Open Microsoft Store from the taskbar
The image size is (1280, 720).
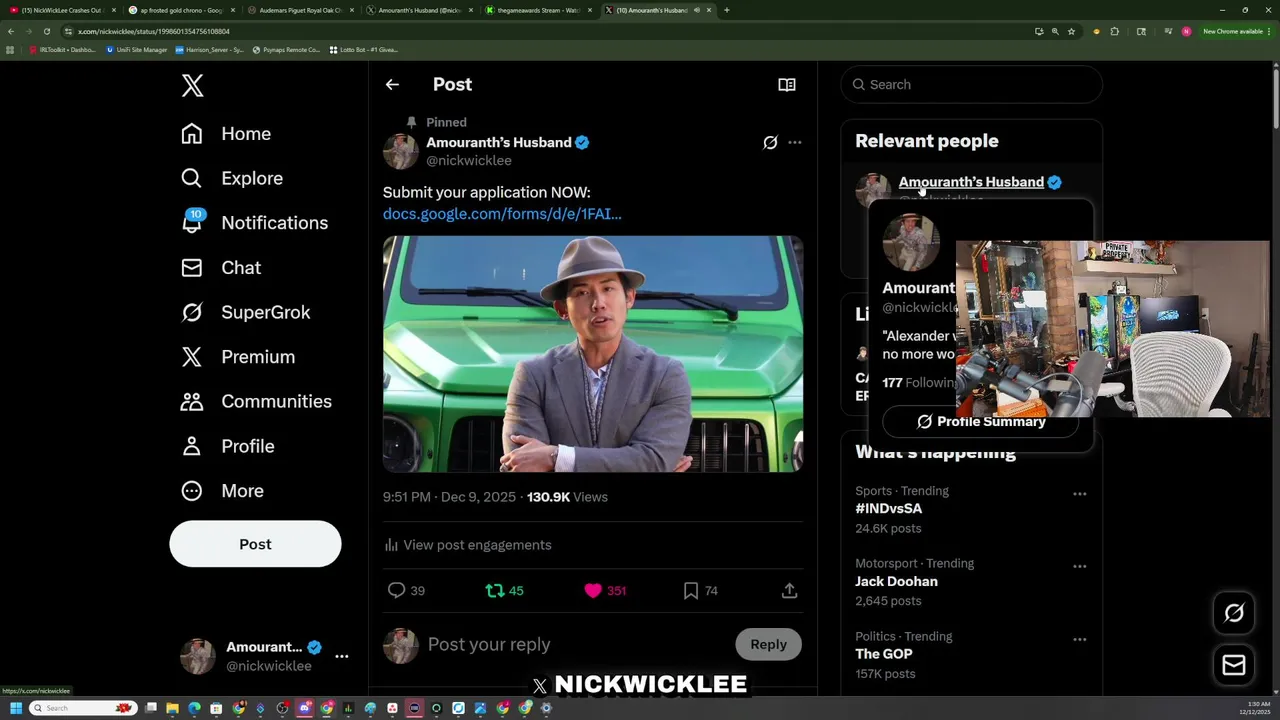(216, 708)
